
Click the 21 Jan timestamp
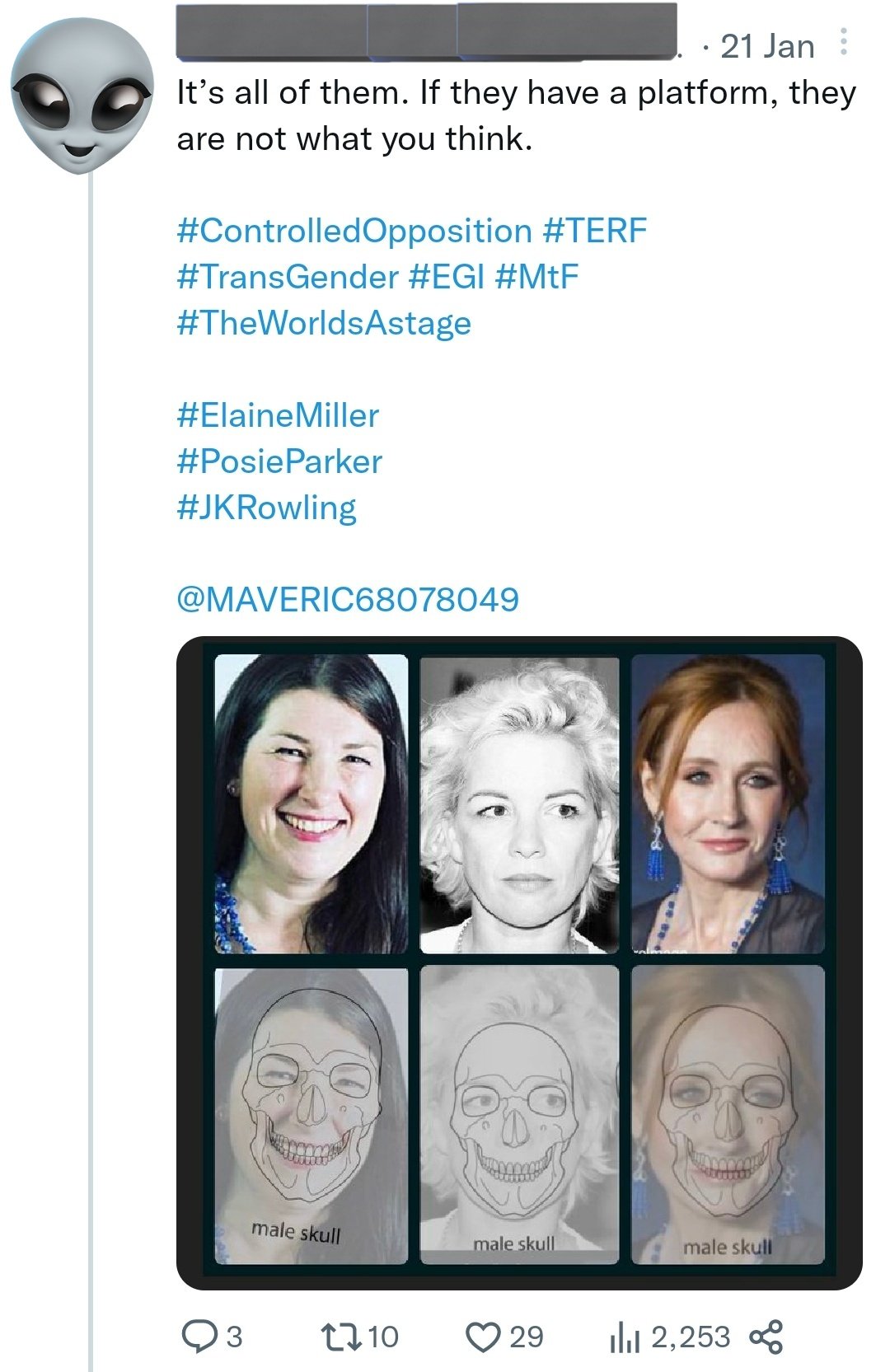(x=766, y=47)
